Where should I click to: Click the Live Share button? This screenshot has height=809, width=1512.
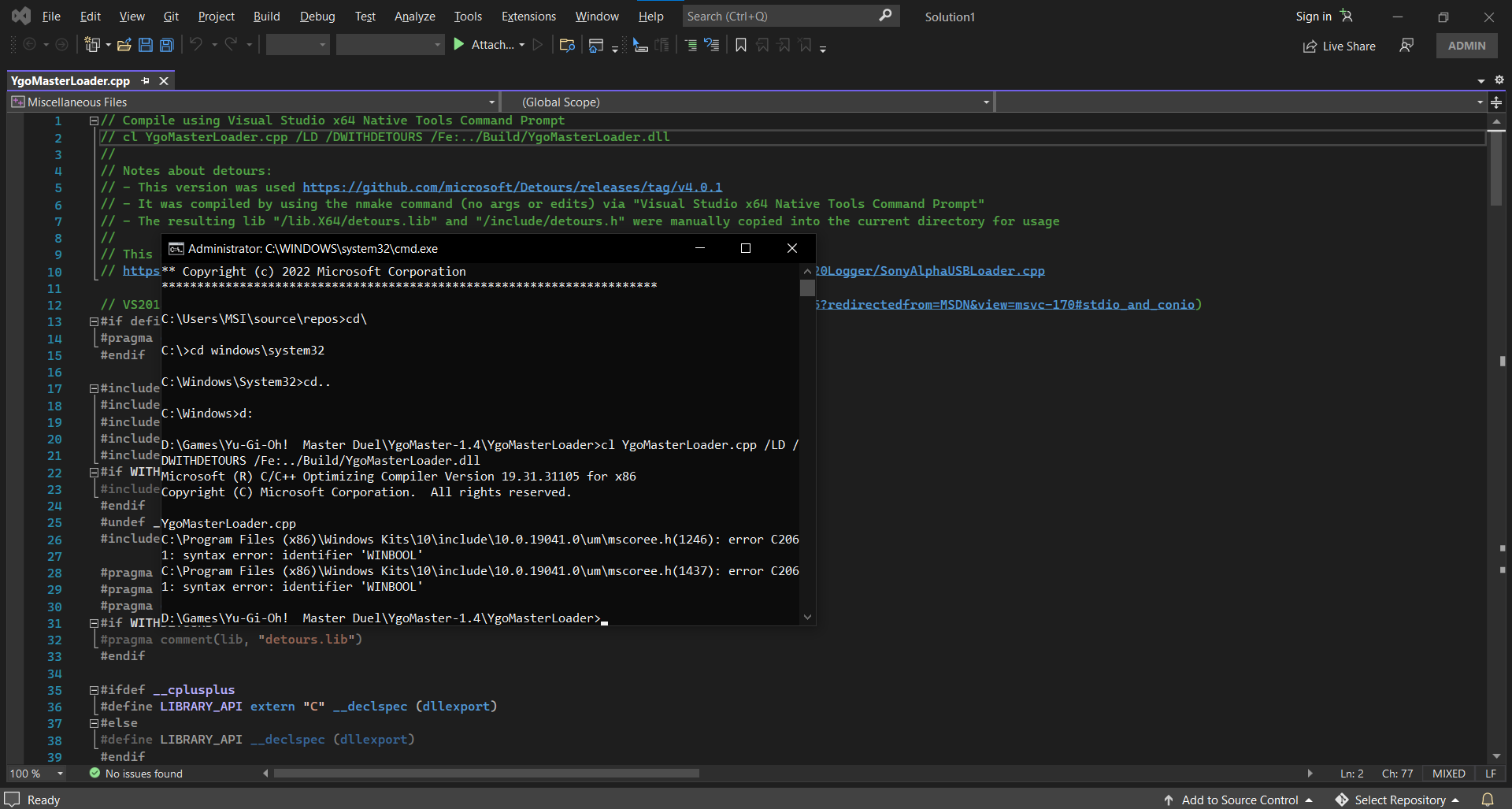point(1339,46)
